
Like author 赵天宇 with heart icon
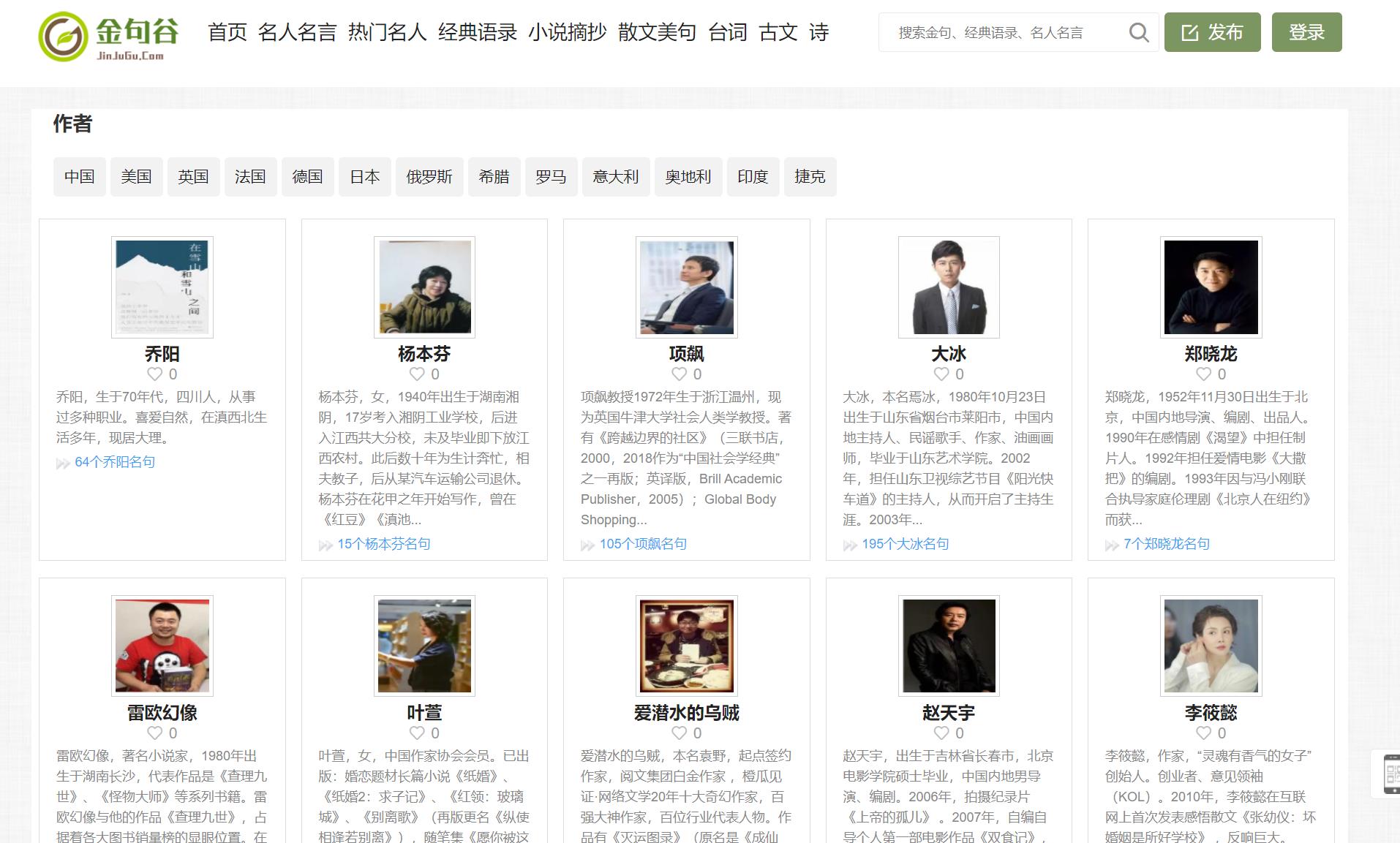point(941,733)
